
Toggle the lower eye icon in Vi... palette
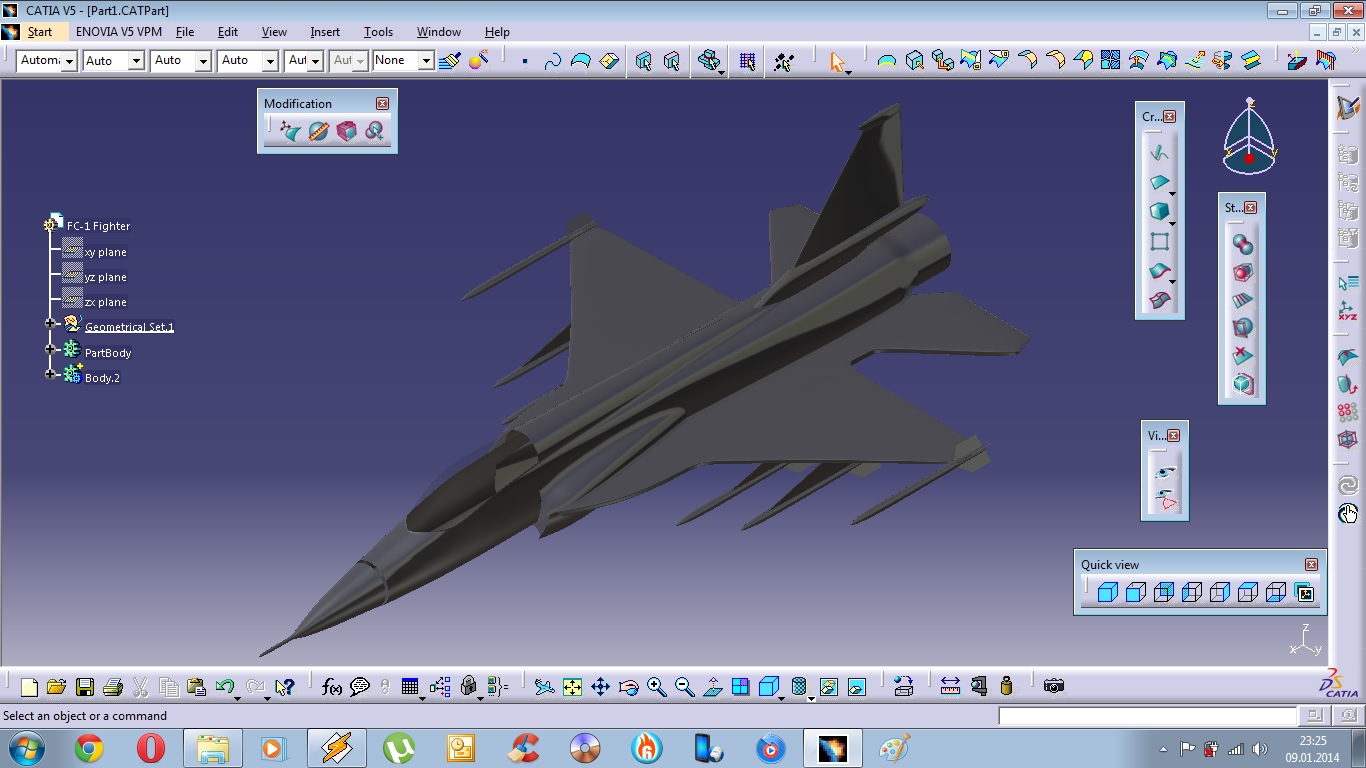click(1165, 500)
